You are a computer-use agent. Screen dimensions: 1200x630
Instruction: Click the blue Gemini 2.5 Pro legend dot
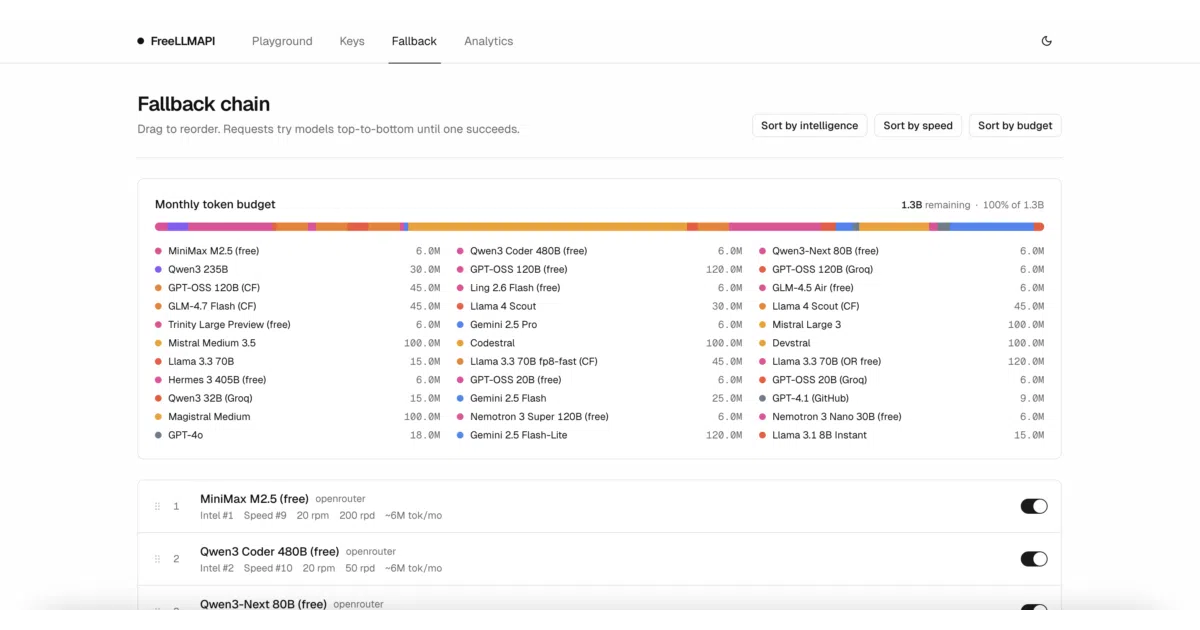(460, 324)
